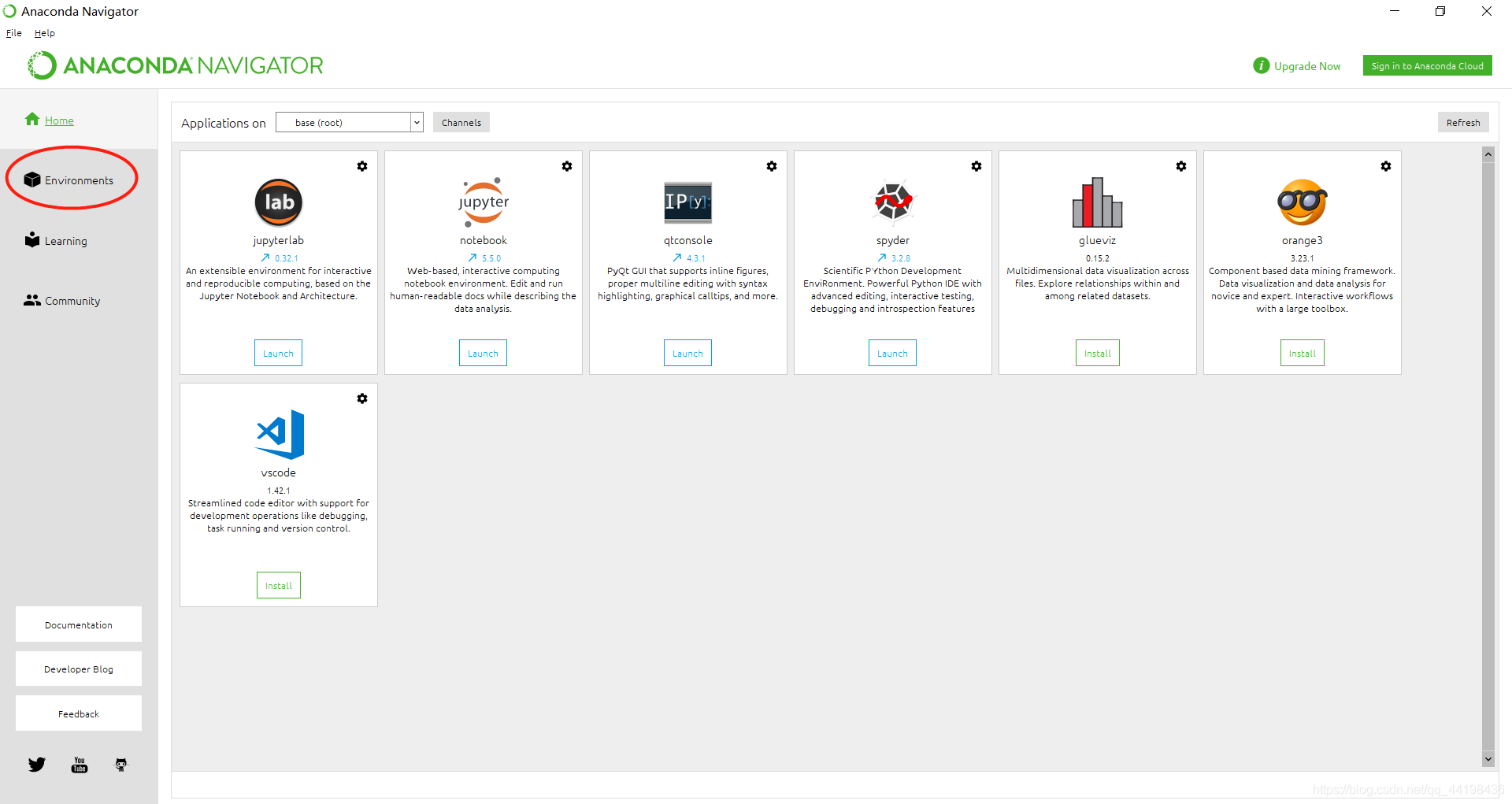
Task: Click the Anaconda Navigator header logo
Action: pos(176,65)
